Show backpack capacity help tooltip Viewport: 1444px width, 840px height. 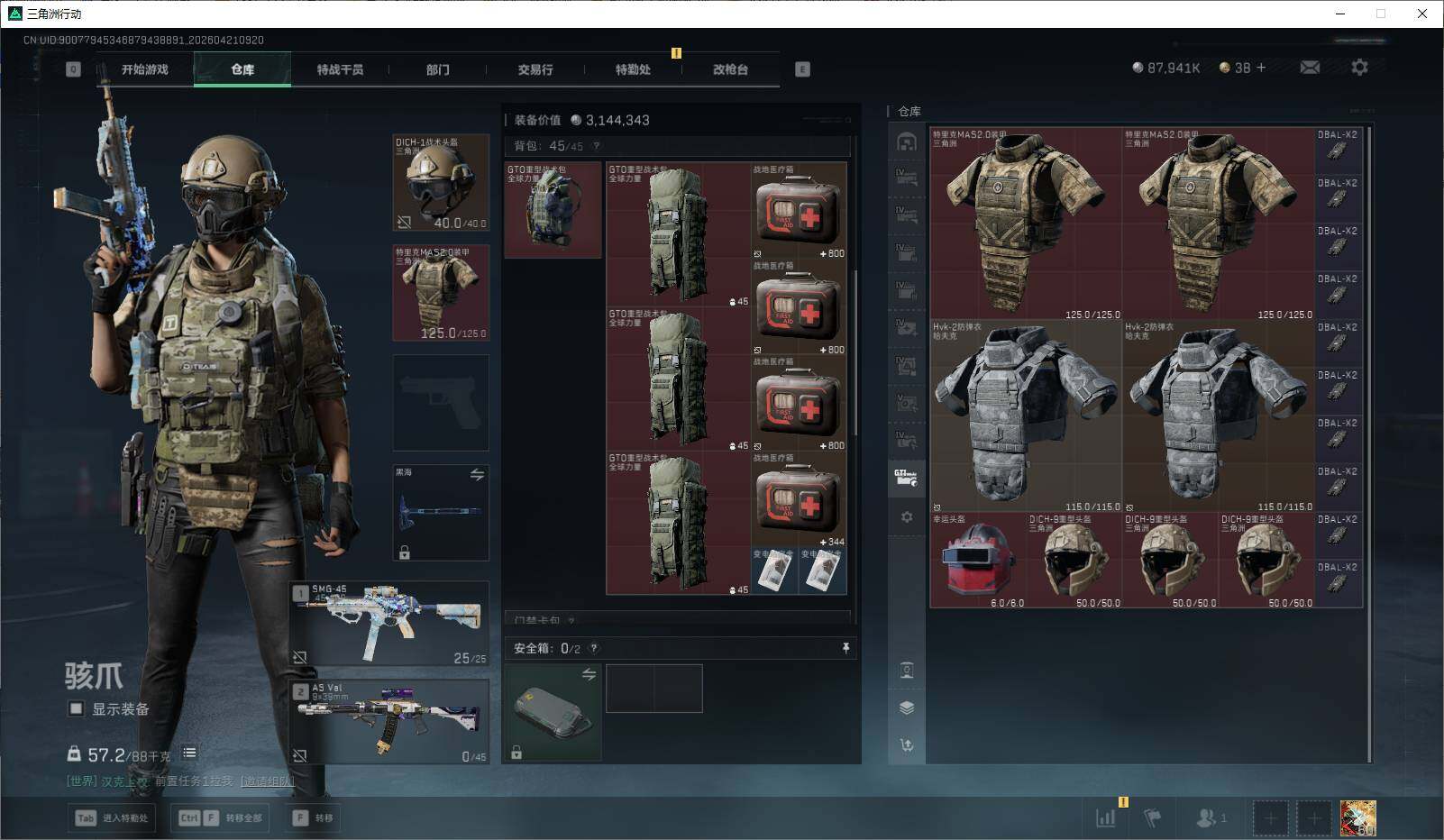point(596,146)
